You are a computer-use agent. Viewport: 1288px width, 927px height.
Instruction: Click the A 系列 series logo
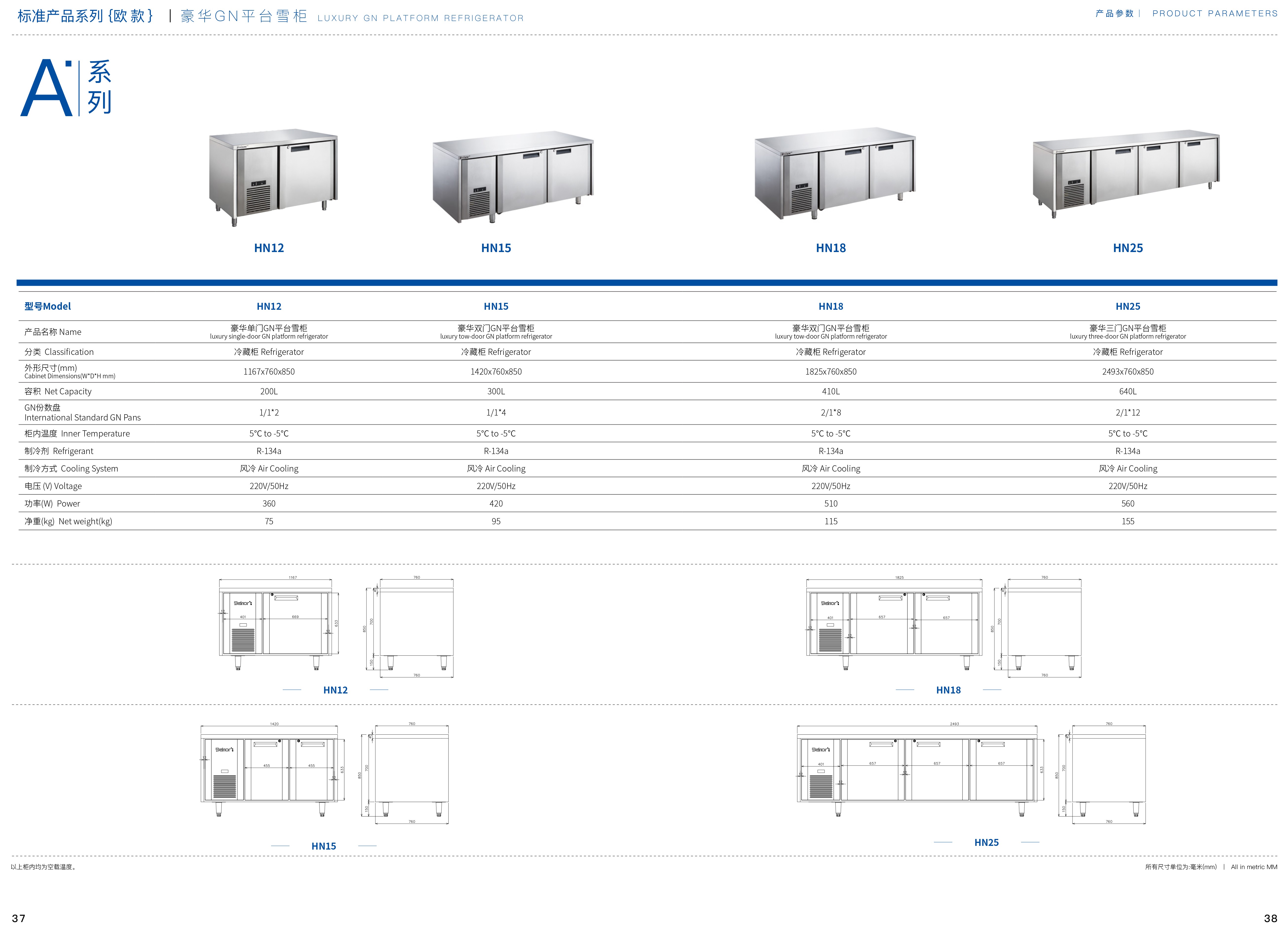[66, 88]
